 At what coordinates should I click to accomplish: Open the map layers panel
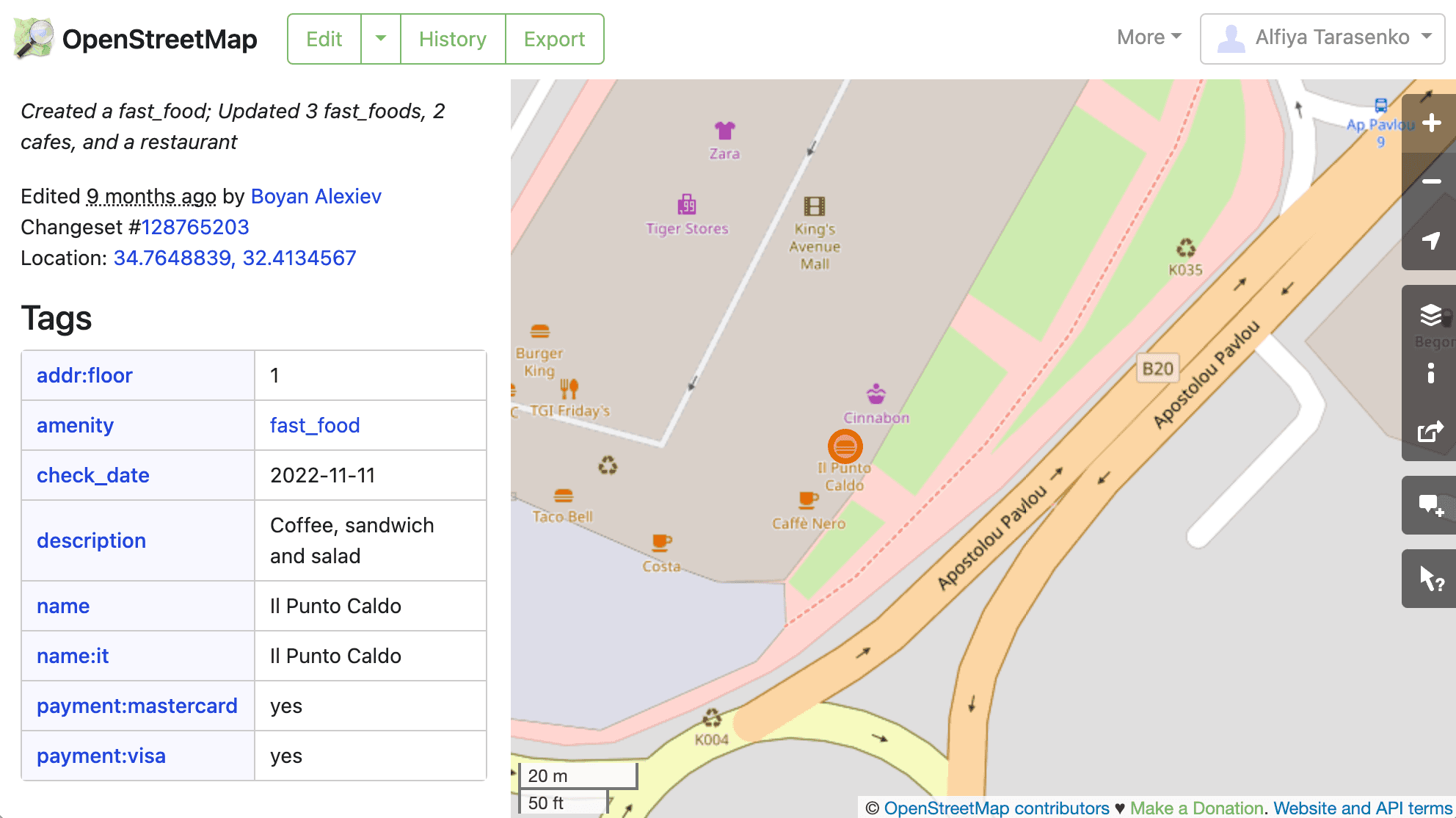pyautogui.click(x=1431, y=314)
